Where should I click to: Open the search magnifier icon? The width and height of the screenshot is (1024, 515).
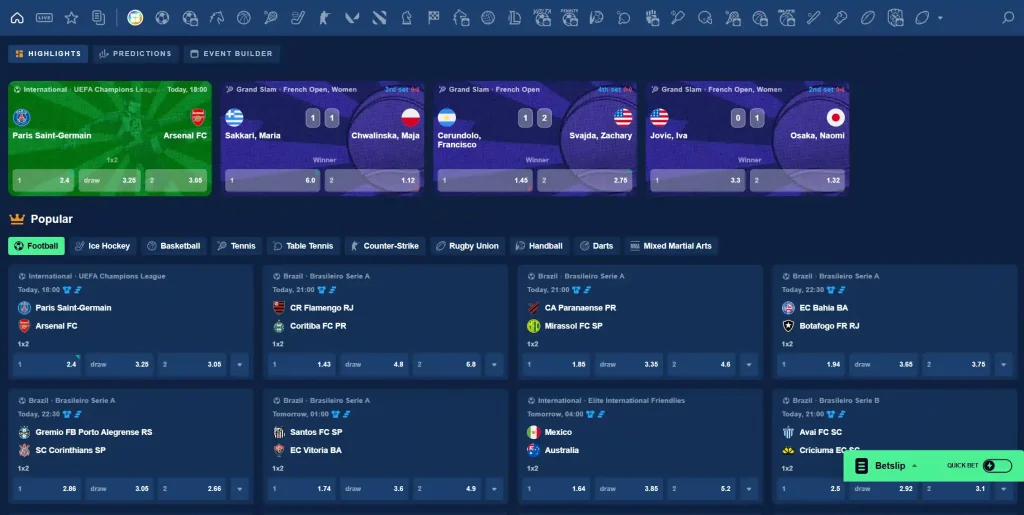tap(1008, 18)
